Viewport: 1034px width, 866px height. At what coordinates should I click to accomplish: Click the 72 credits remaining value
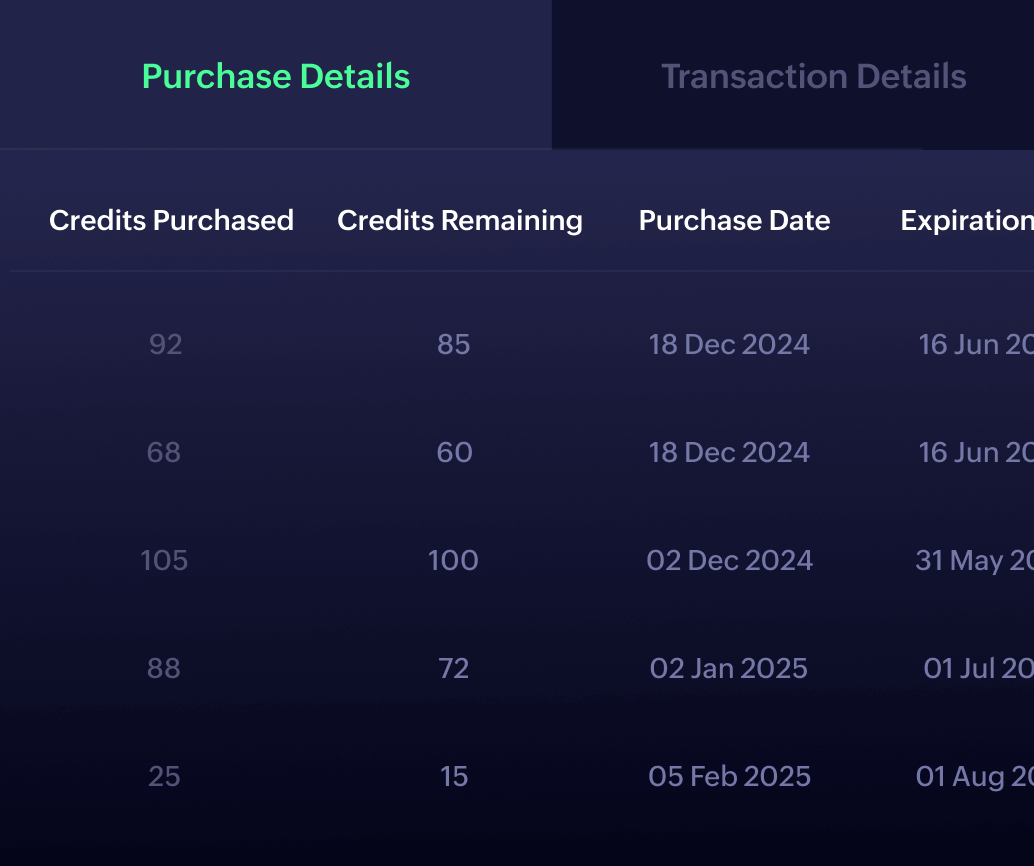455,668
